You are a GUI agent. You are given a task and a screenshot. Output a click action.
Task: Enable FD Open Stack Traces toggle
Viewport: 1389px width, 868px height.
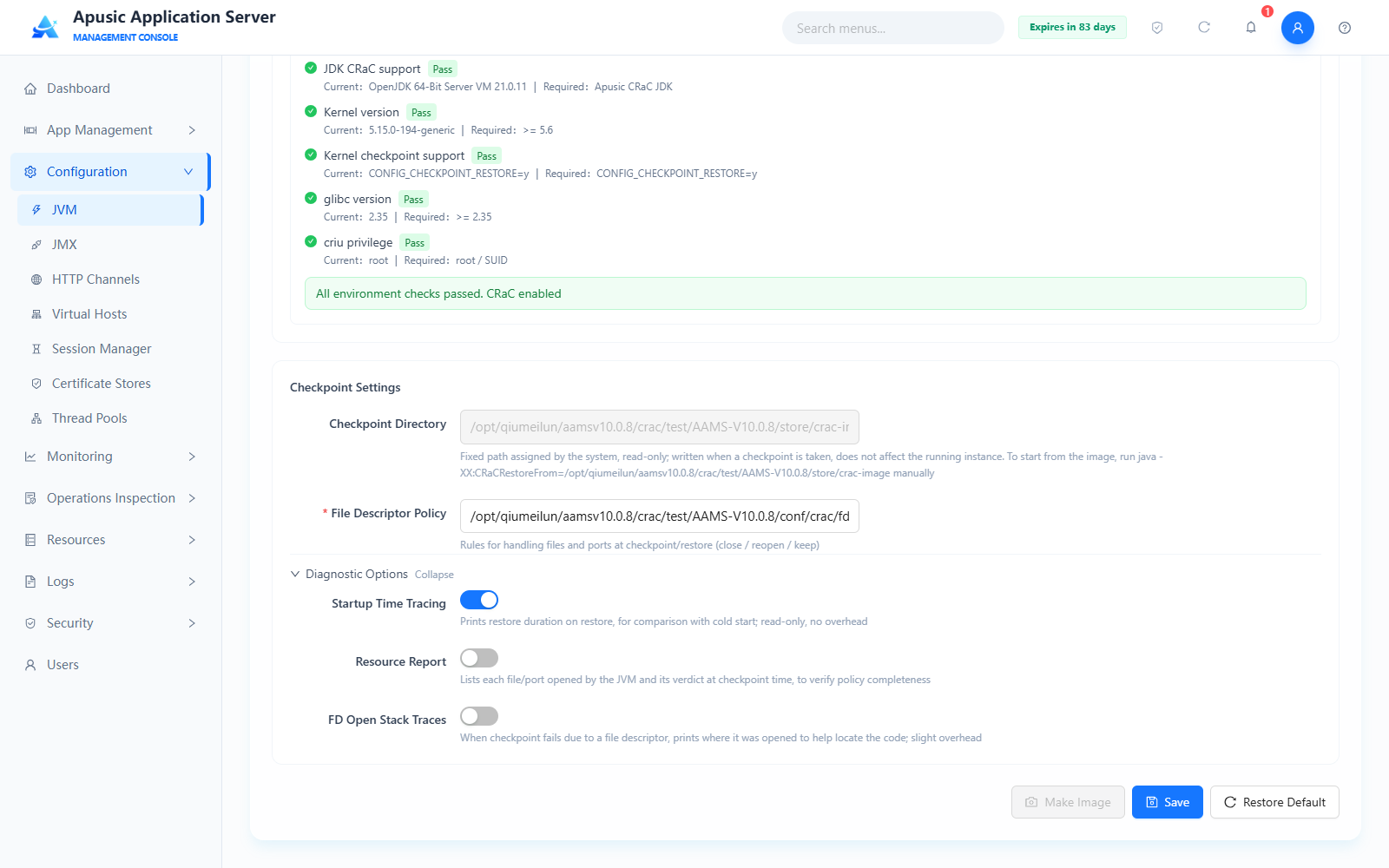point(479,716)
